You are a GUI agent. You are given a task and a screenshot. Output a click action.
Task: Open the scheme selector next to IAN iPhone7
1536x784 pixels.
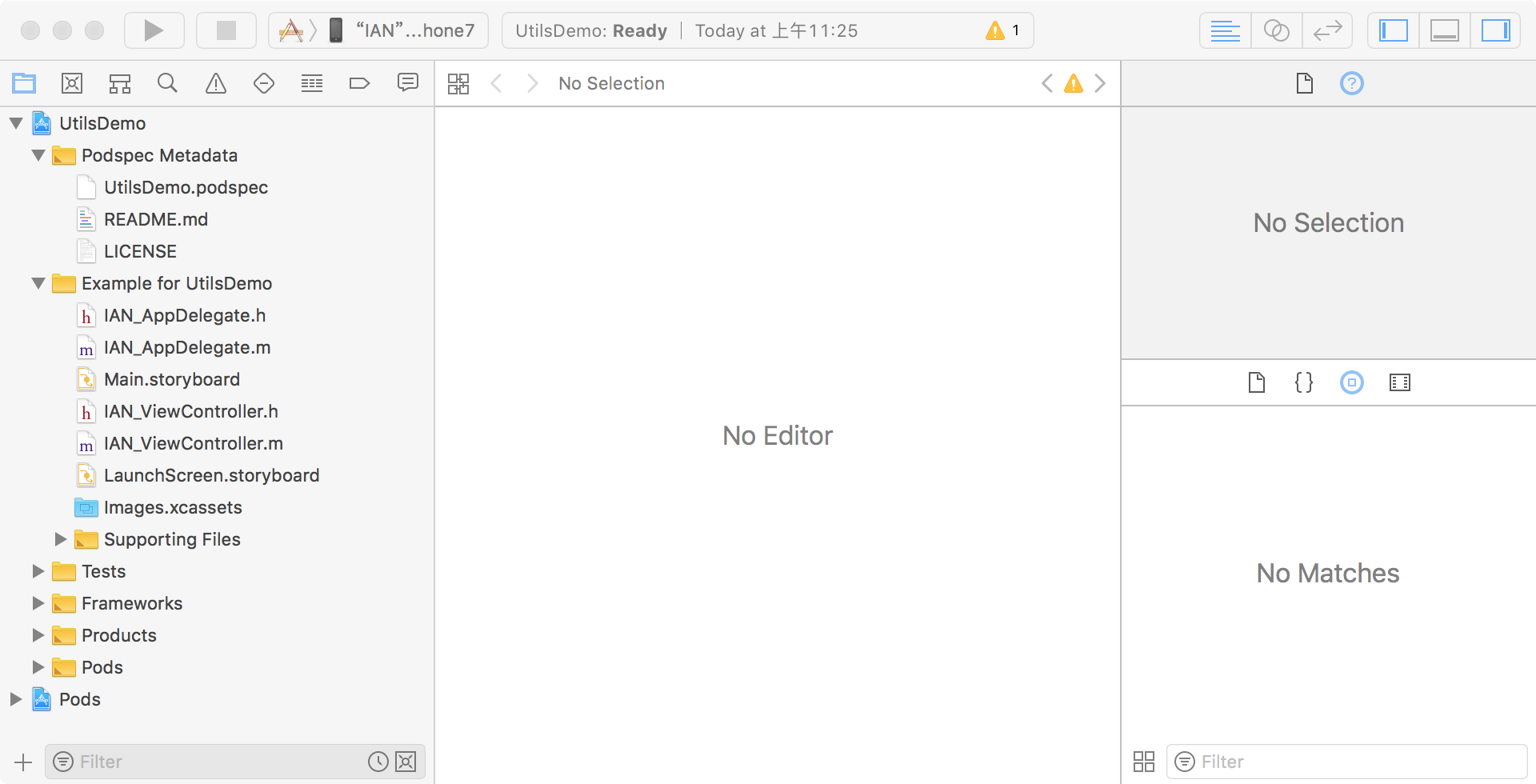coord(290,30)
